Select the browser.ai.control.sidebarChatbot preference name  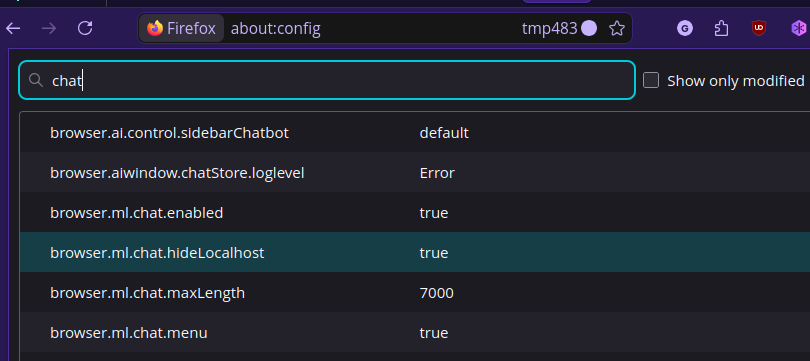click(169, 133)
